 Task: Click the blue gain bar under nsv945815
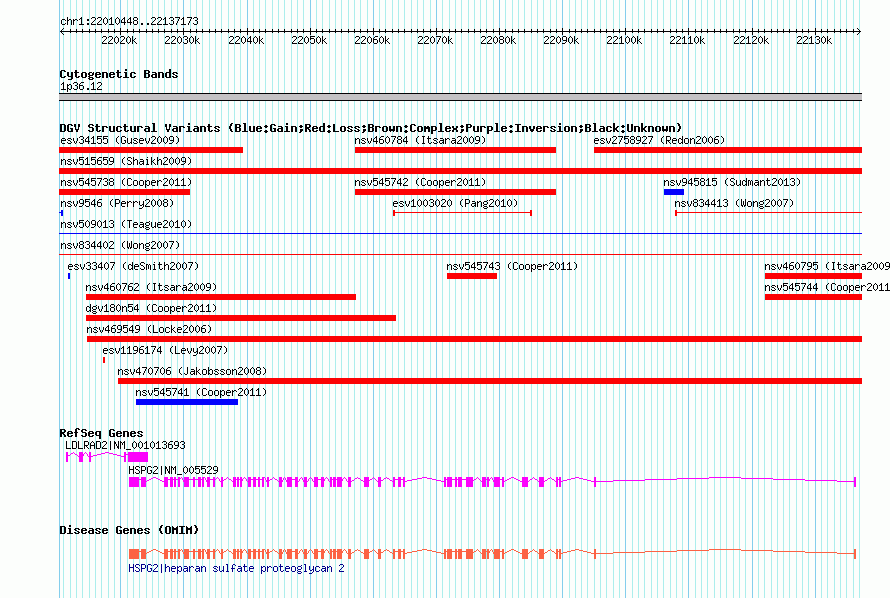674,192
